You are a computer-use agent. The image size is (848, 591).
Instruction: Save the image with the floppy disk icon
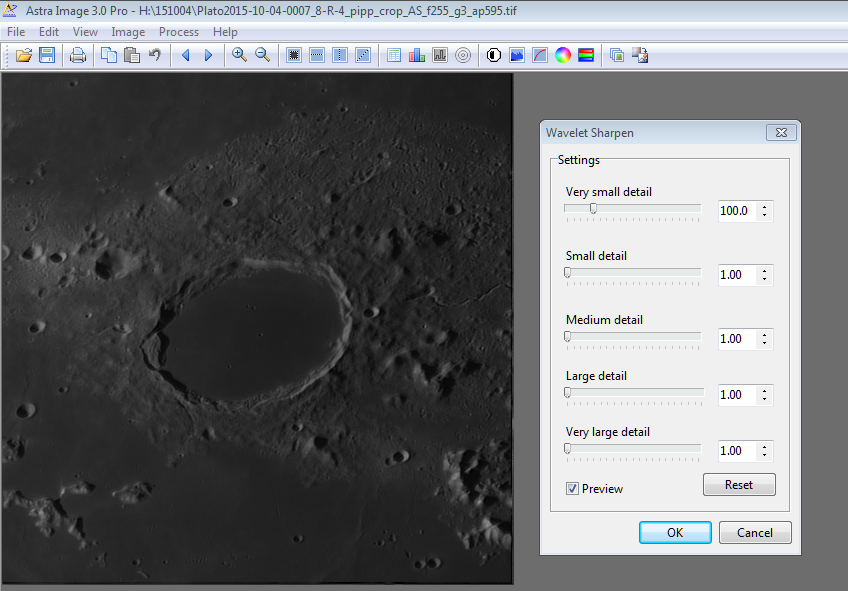[x=47, y=55]
